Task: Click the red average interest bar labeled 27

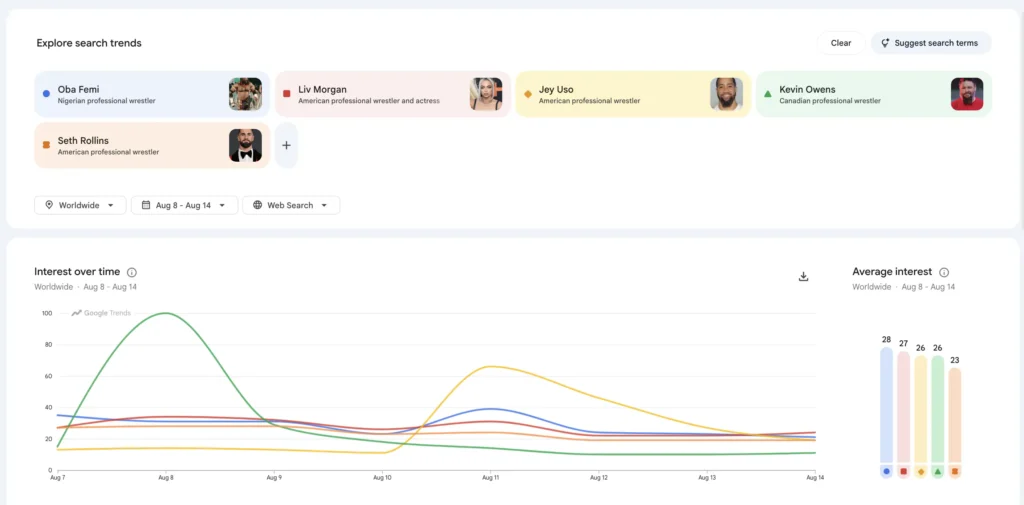Action: (x=903, y=407)
